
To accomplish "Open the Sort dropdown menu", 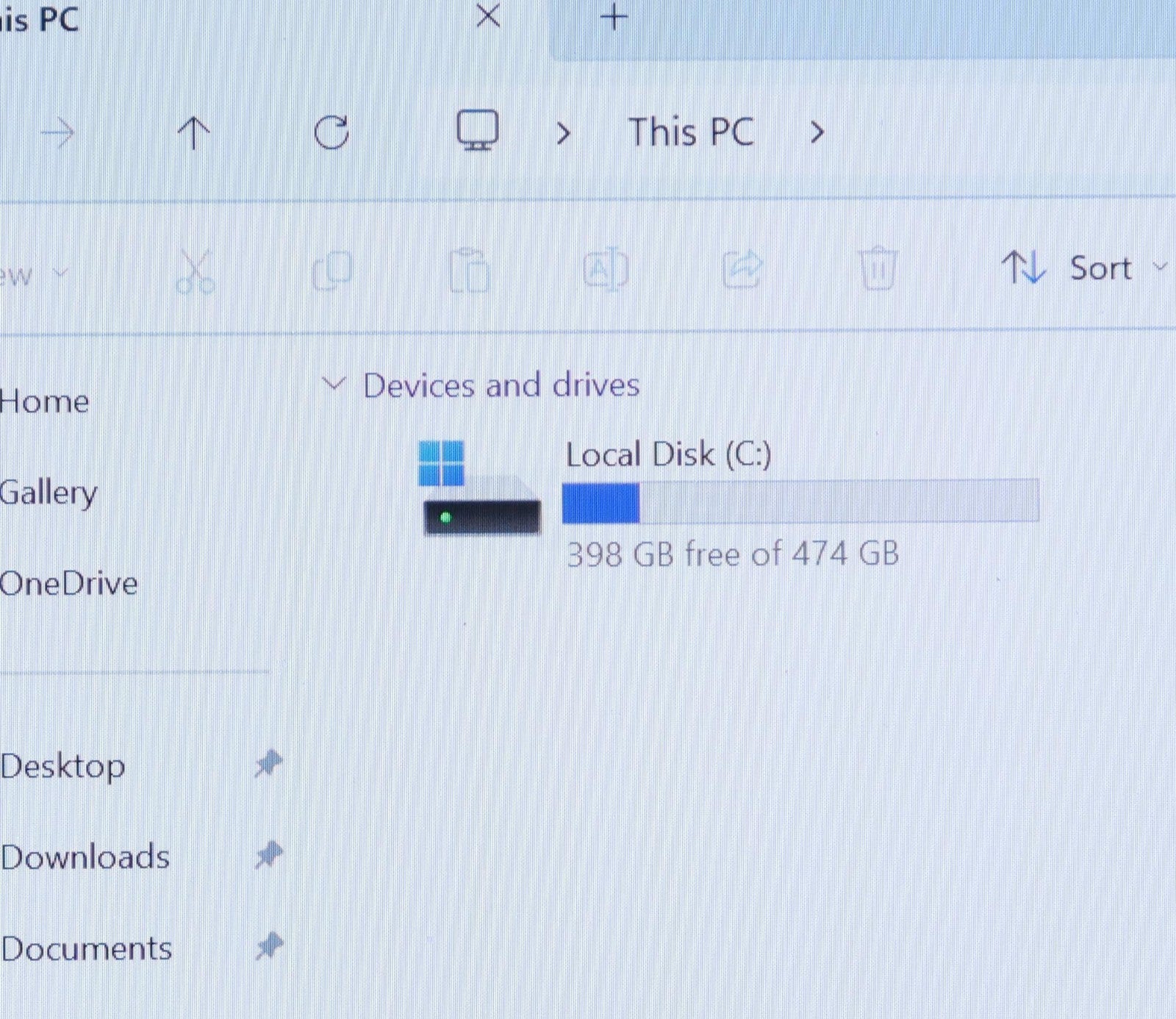I will click(x=1080, y=268).
